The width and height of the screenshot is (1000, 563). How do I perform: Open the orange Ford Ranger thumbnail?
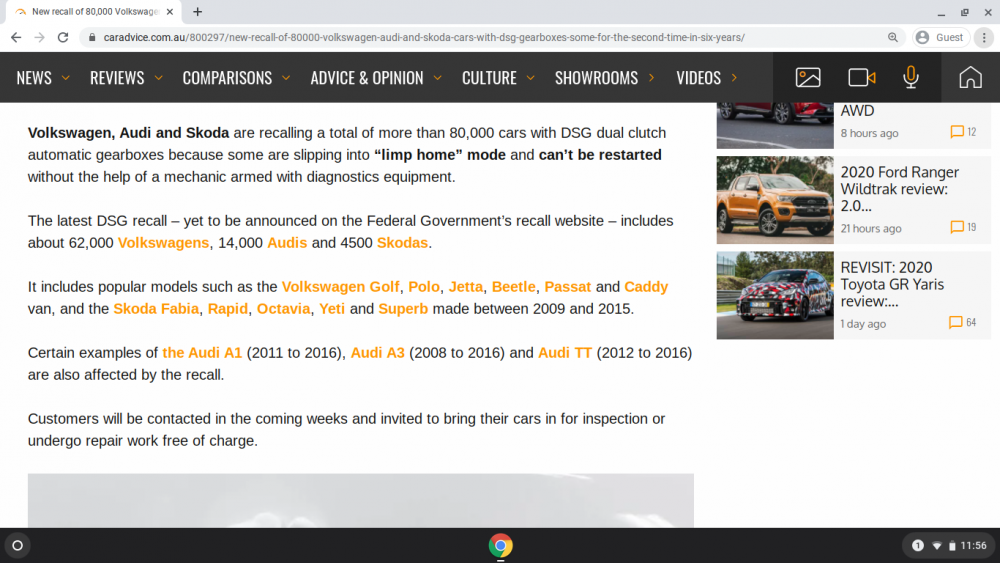coord(775,200)
